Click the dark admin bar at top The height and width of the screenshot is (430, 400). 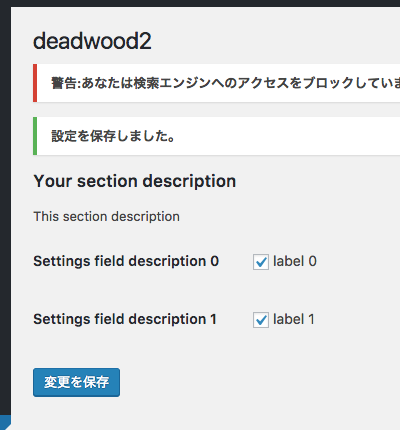[x=200, y=3]
